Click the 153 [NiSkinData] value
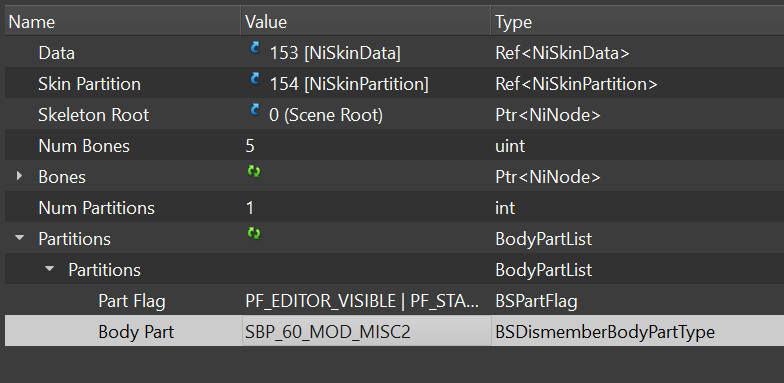784x383 pixels. click(335, 53)
